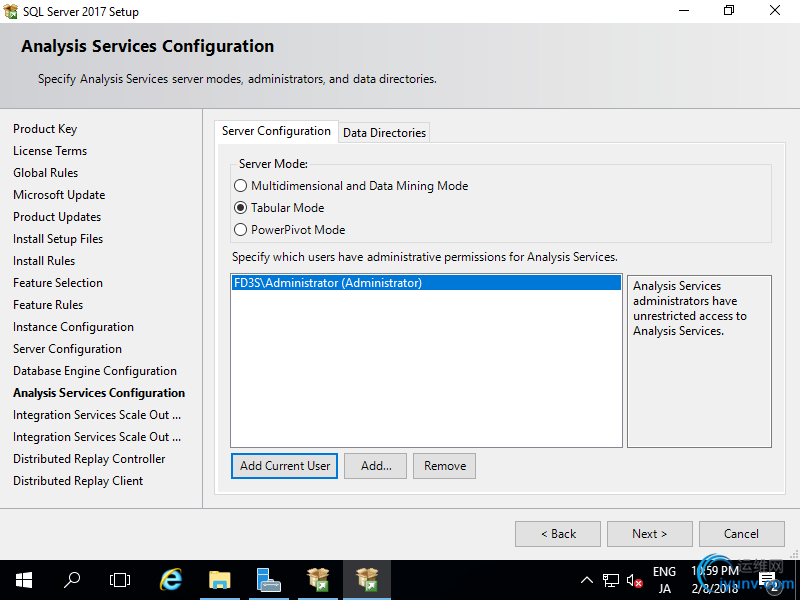Screen dimensions: 800x600
Task: Switch to Server Configuration tab
Action: tap(276, 131)
